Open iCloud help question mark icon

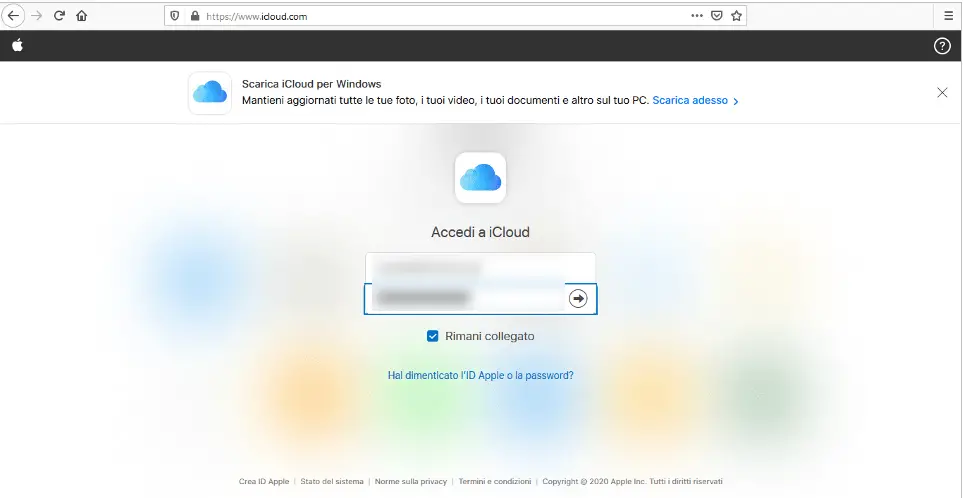[942, 46]
